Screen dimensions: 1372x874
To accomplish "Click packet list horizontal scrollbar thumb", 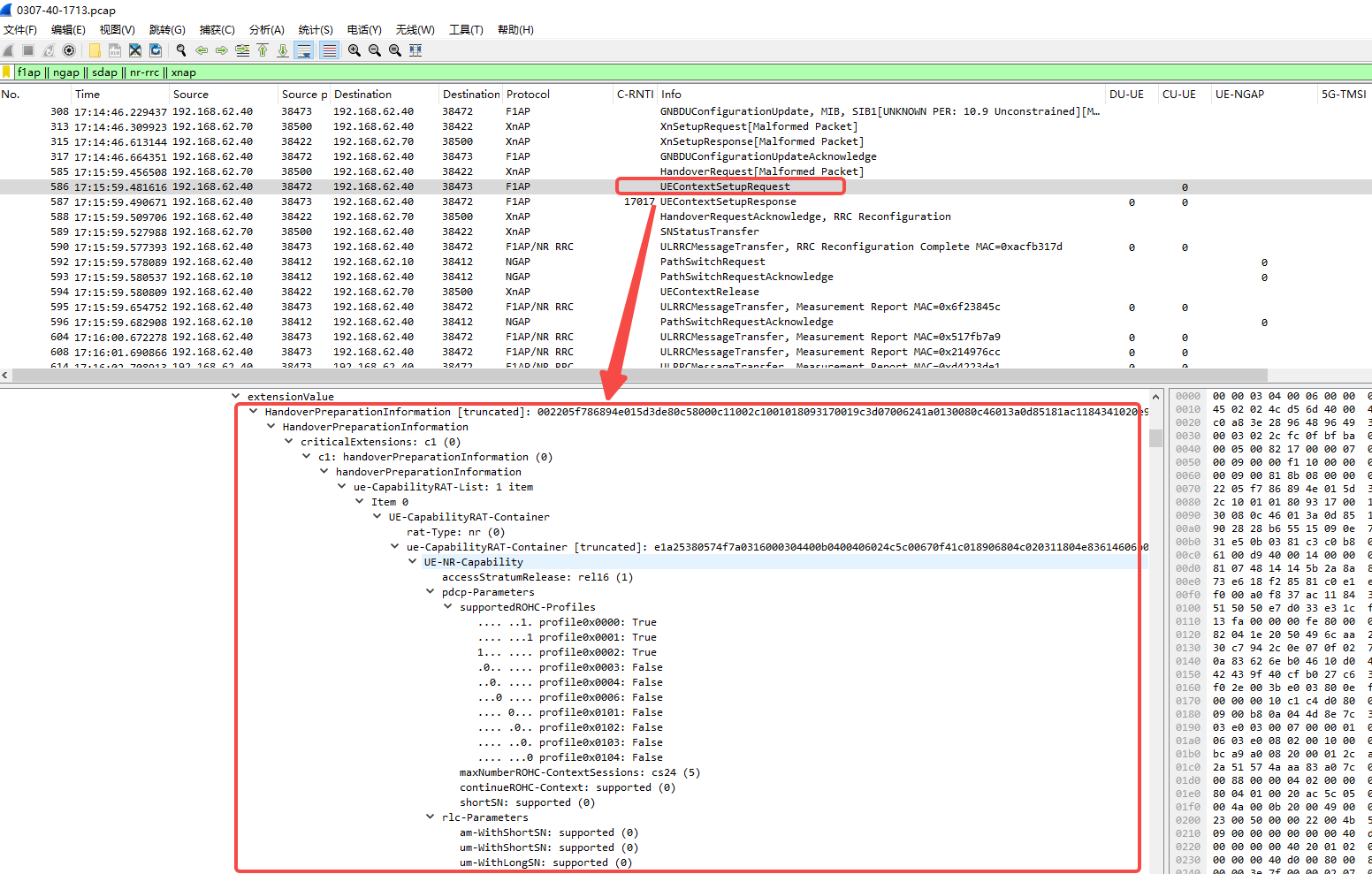I will click(x=640, y=376).
